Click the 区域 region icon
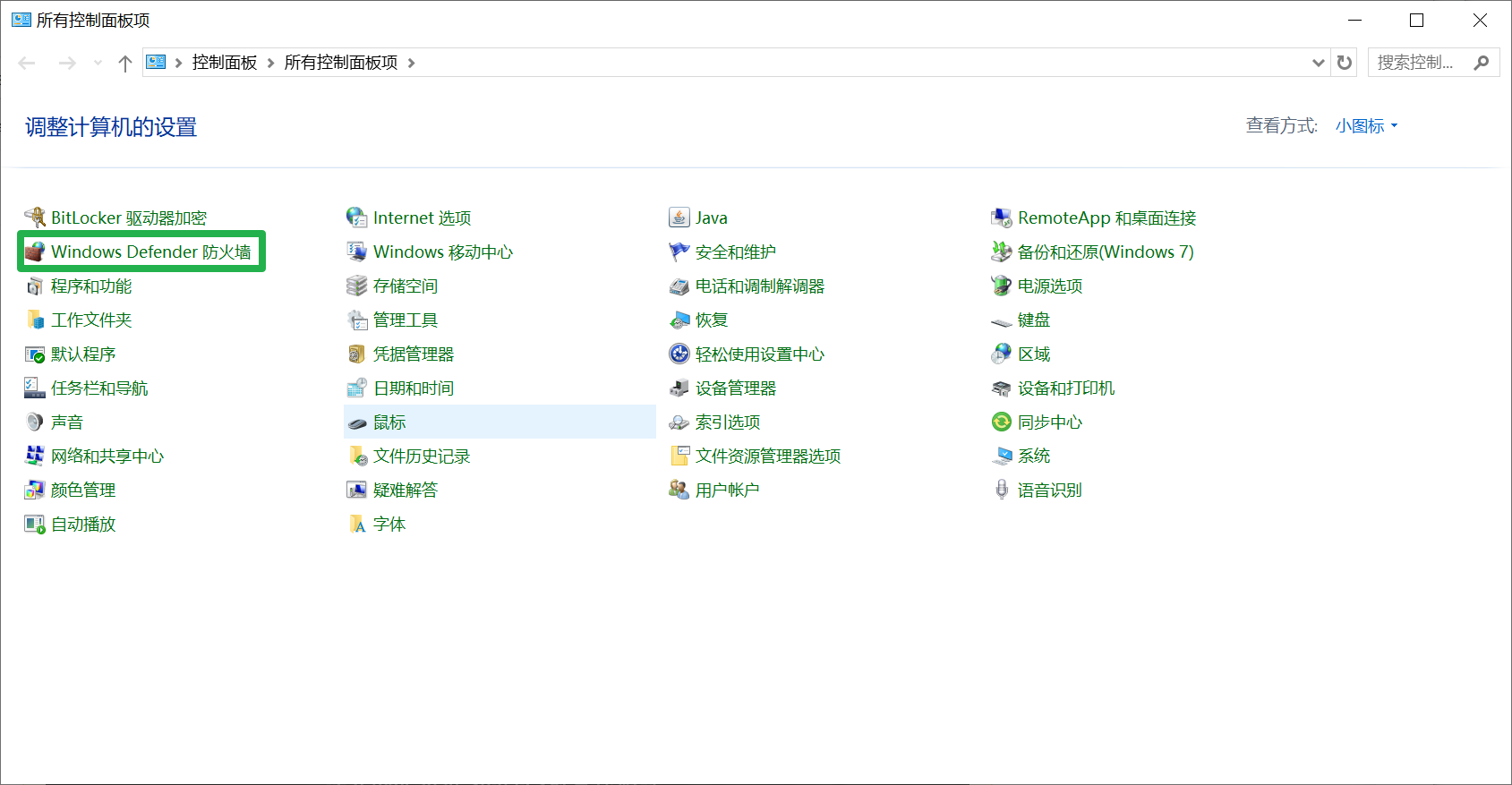 tap(1002, 354)
